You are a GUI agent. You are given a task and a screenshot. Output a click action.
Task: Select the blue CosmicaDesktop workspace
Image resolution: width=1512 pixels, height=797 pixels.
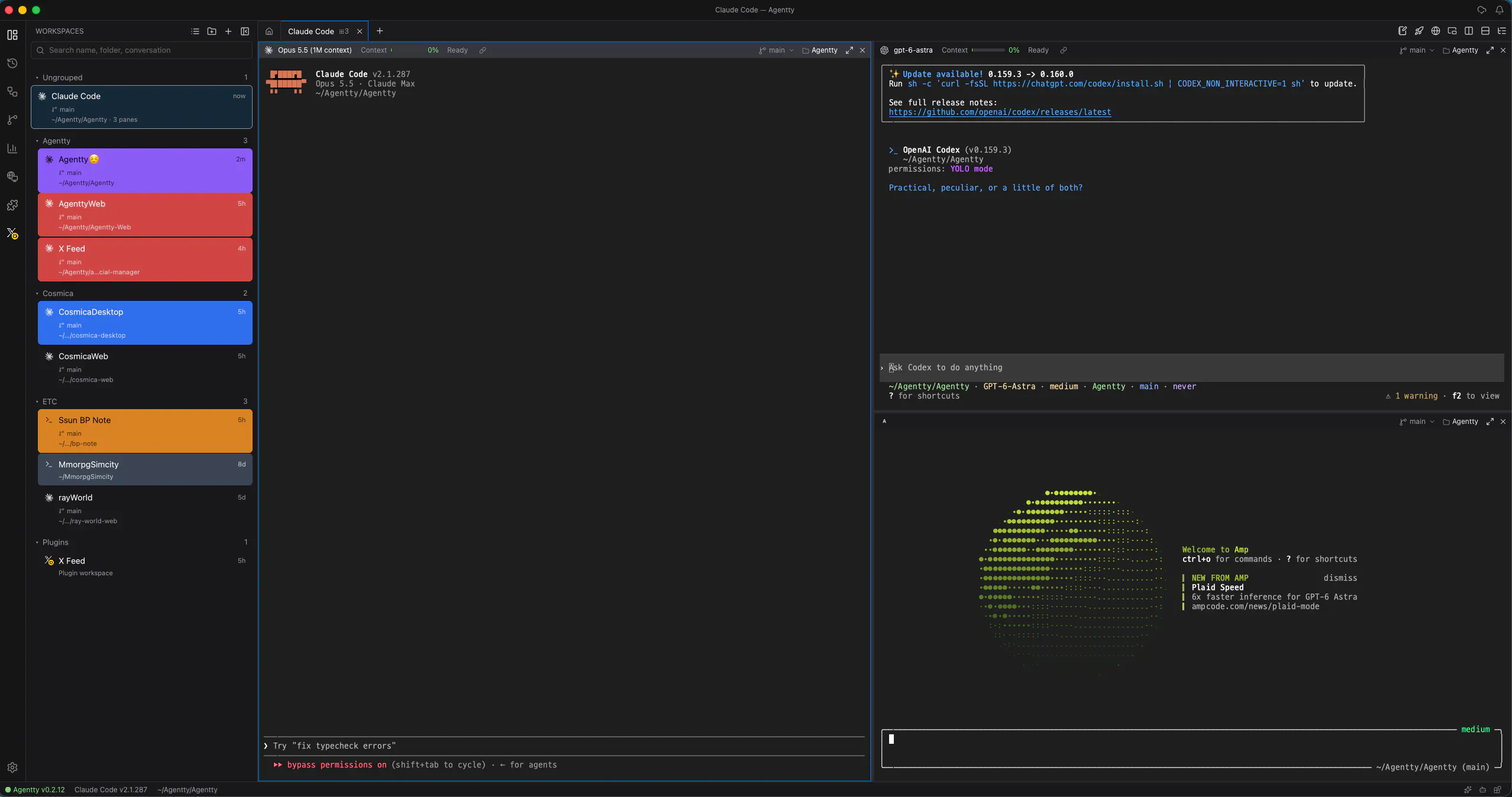(145, 323)
